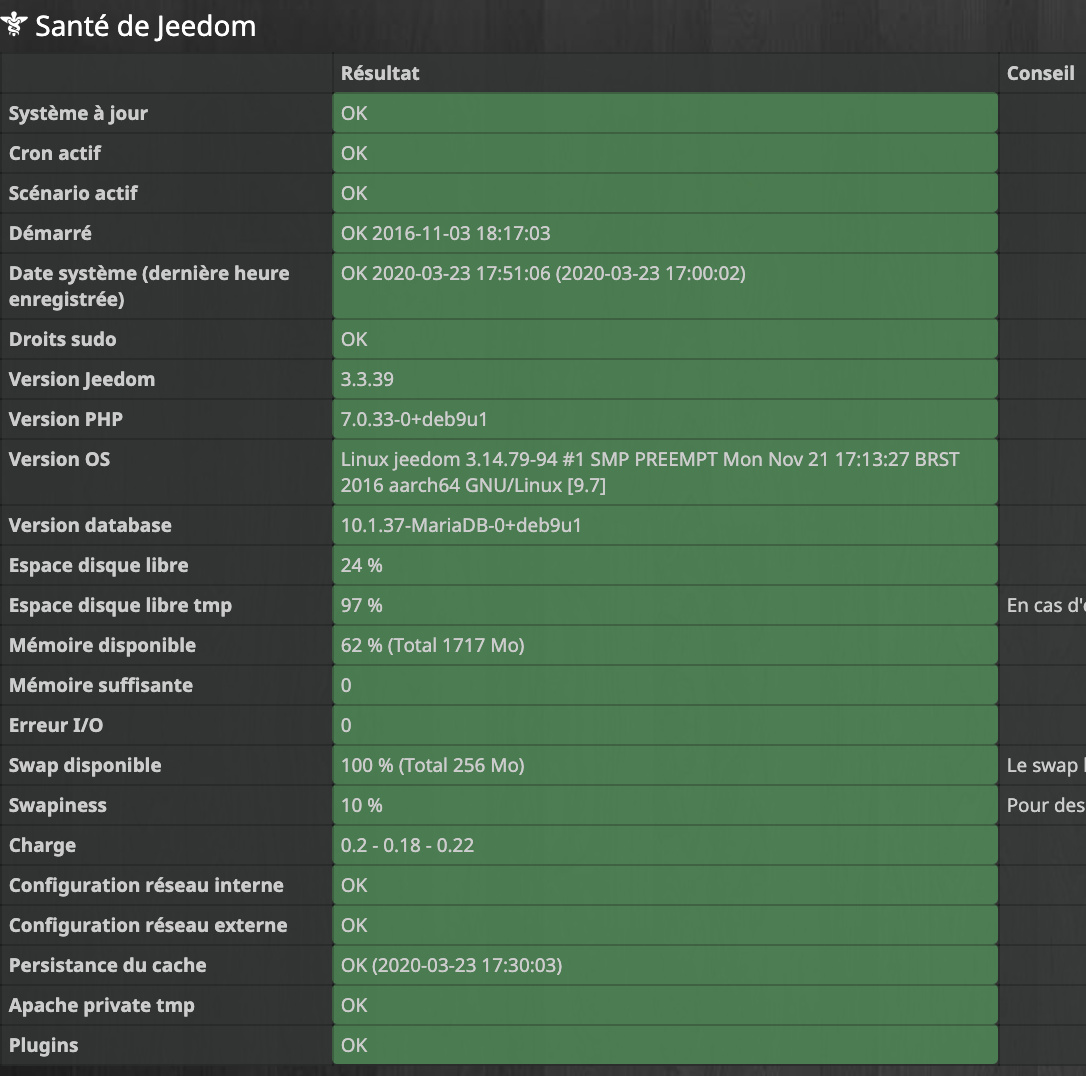This screenshot has height=1076, width=1086.
Task: Click the OK result for Cron actif
Action: (354, 153)
